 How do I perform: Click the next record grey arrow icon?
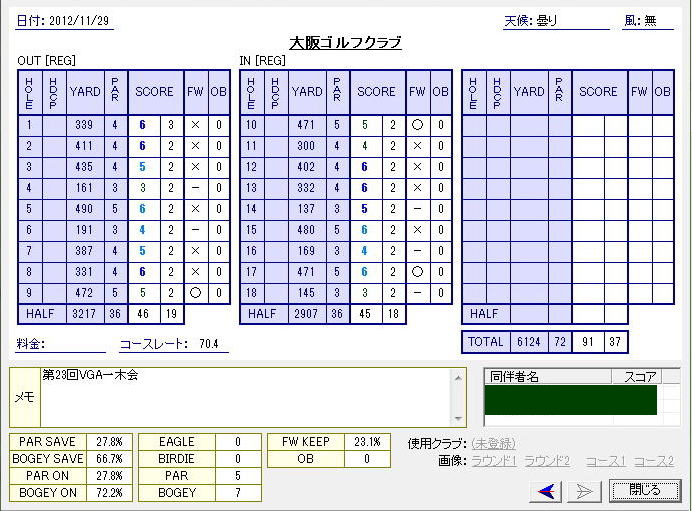(x=584, y=491)
